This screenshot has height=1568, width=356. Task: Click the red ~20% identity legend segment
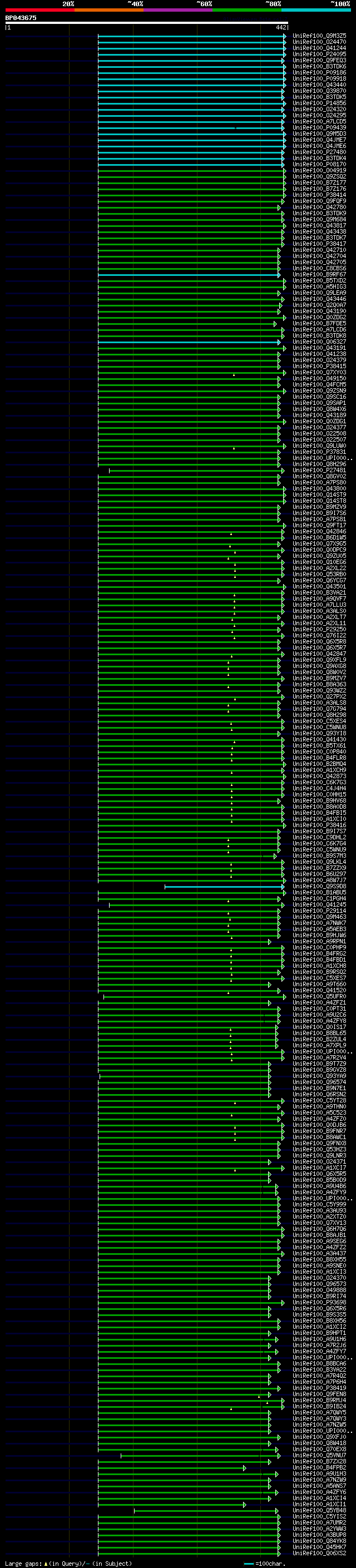point(39,10)
